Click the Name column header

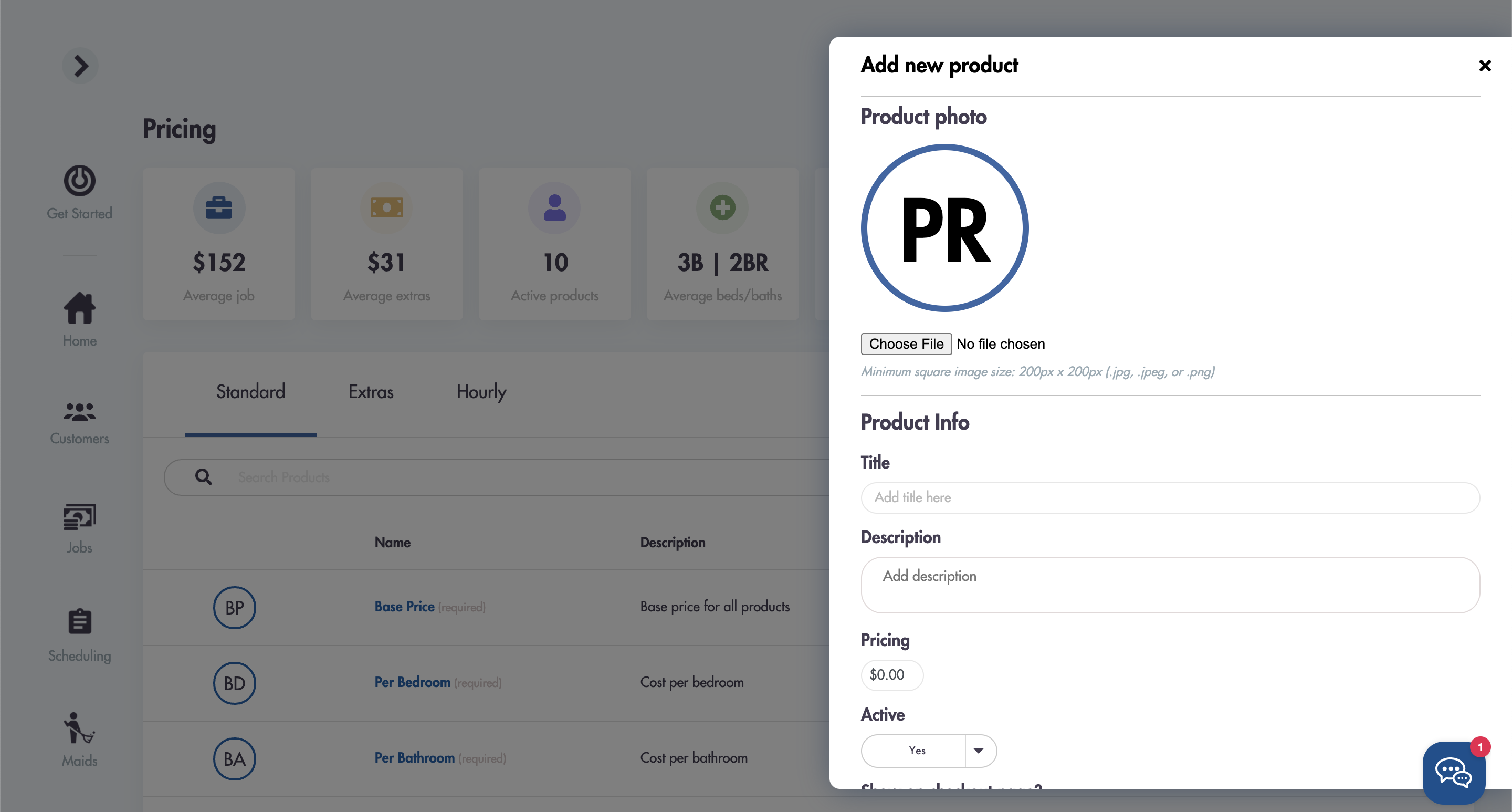click(x=393, y=543)
